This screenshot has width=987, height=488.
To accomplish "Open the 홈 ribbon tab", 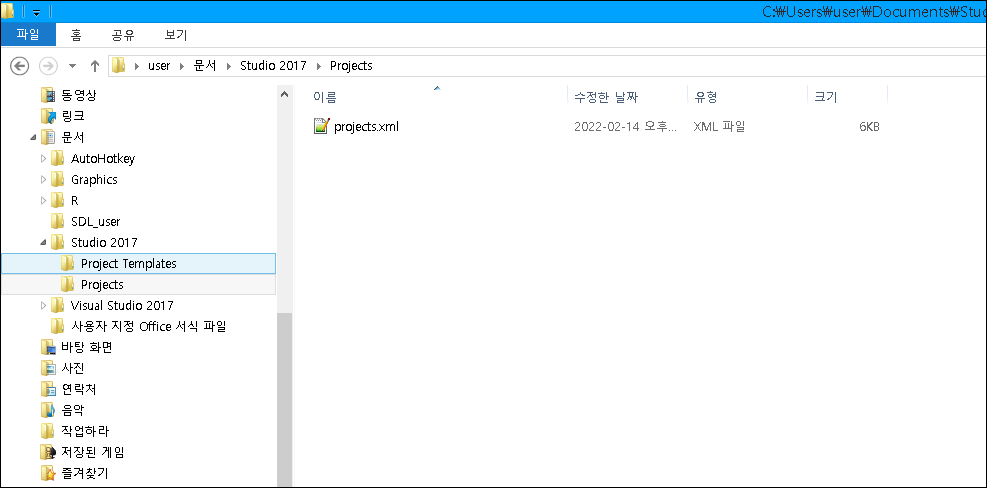I will click(x=76, y=35).
